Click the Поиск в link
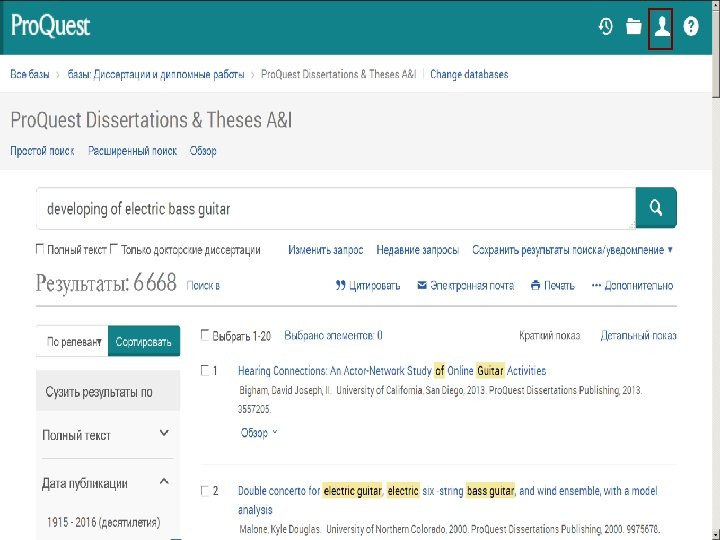 (203, 286)
